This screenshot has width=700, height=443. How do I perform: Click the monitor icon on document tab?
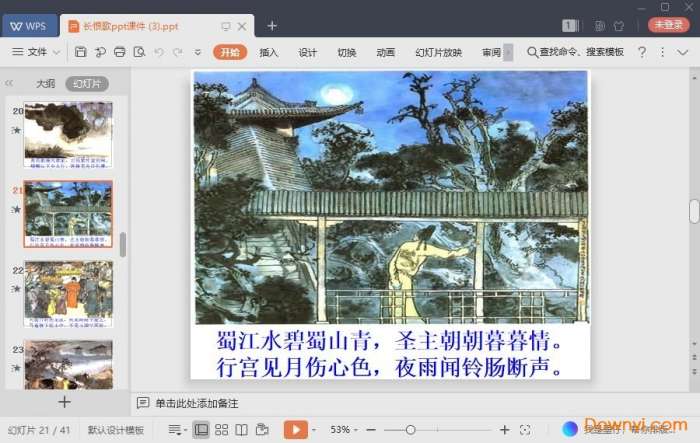tap(226, 27)
